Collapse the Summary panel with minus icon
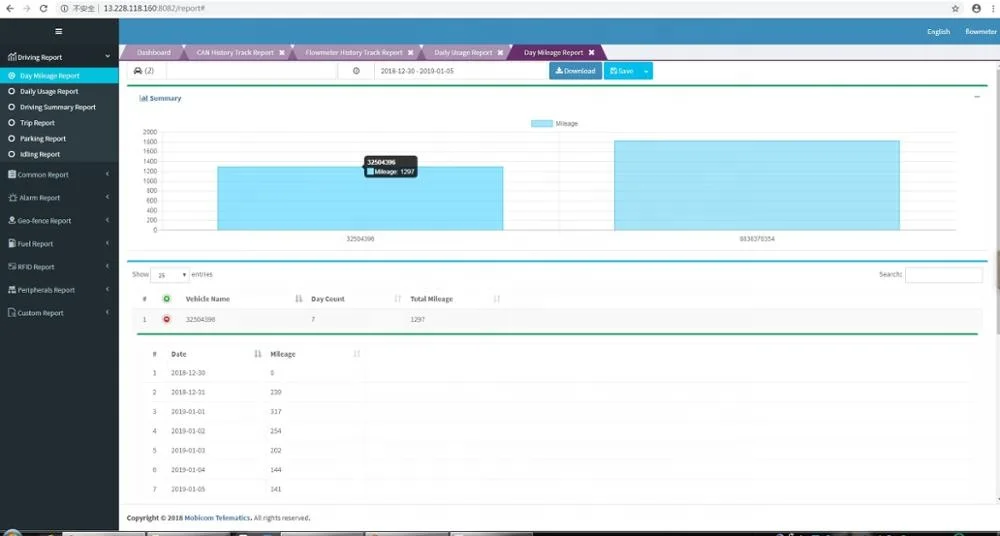1000x536 pixels. 977,97
